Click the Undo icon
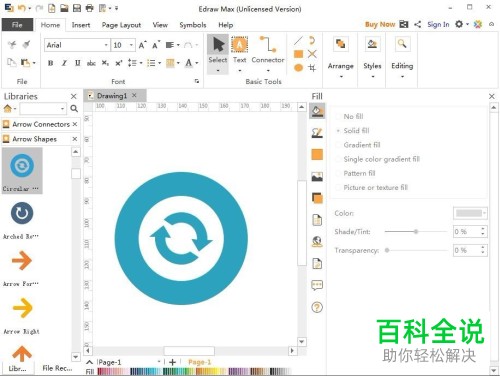500x376 pixels. [22, 8]
